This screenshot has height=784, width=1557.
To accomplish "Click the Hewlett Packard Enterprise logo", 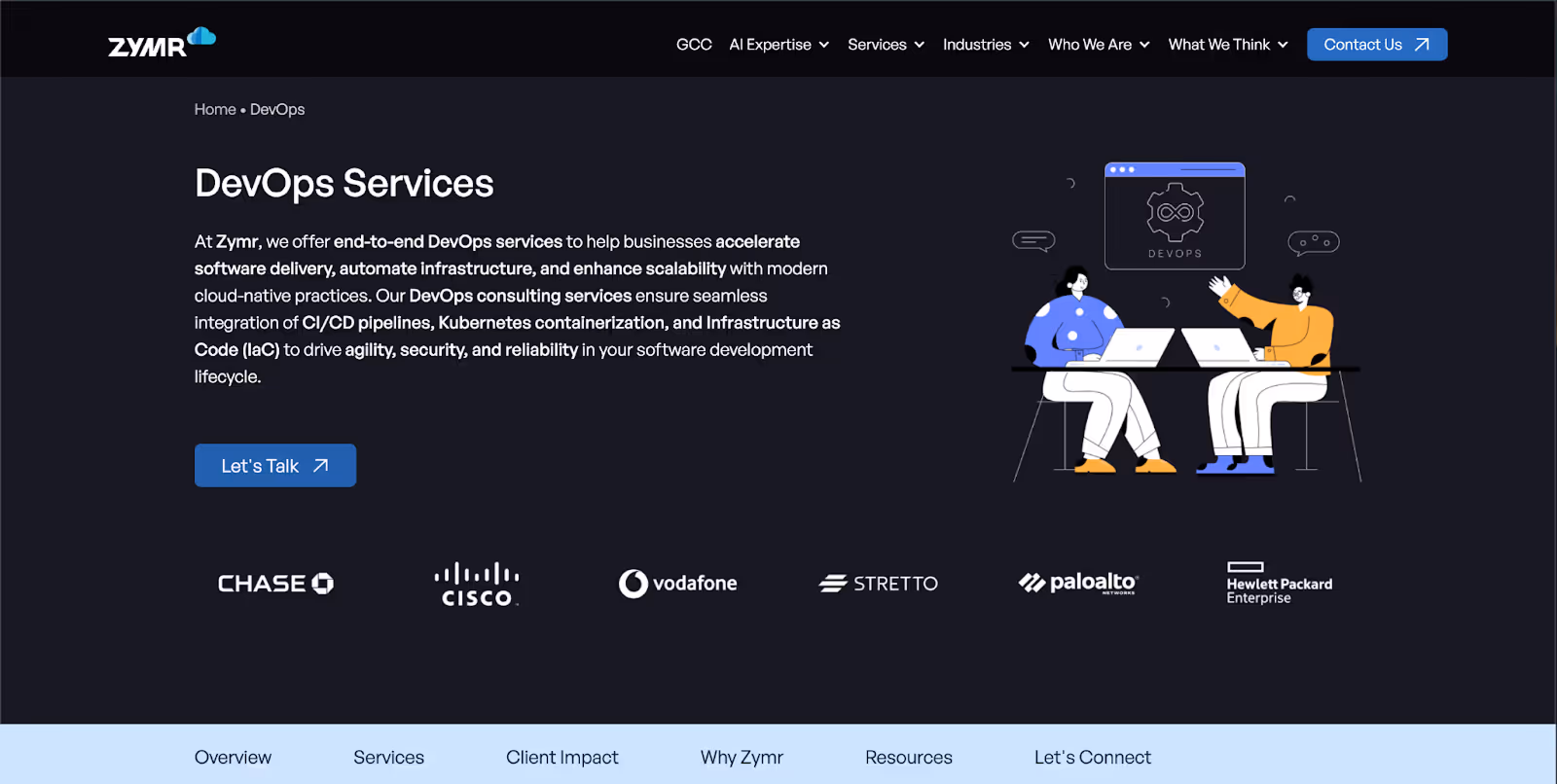I will click(1280, 583).
